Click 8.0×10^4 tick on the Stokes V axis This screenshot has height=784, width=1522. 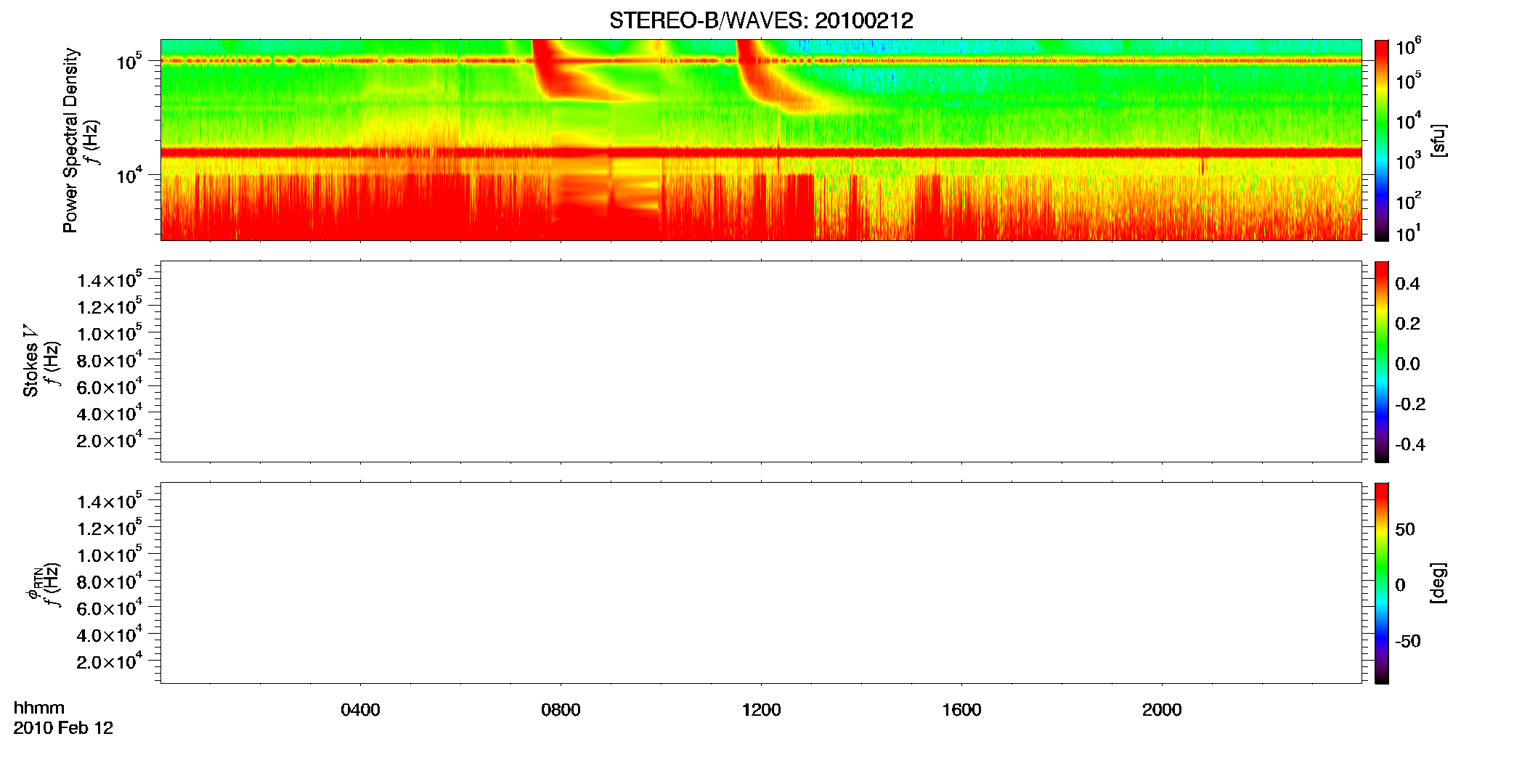[x=109, y=359]
